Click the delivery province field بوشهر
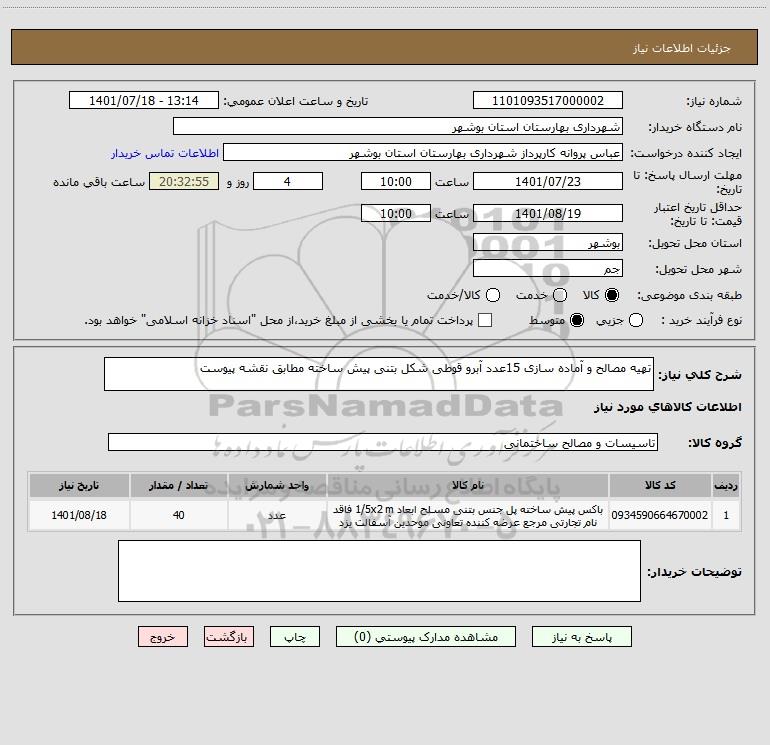The width and height of the screenshot is (770, 745). coord(548,243)
